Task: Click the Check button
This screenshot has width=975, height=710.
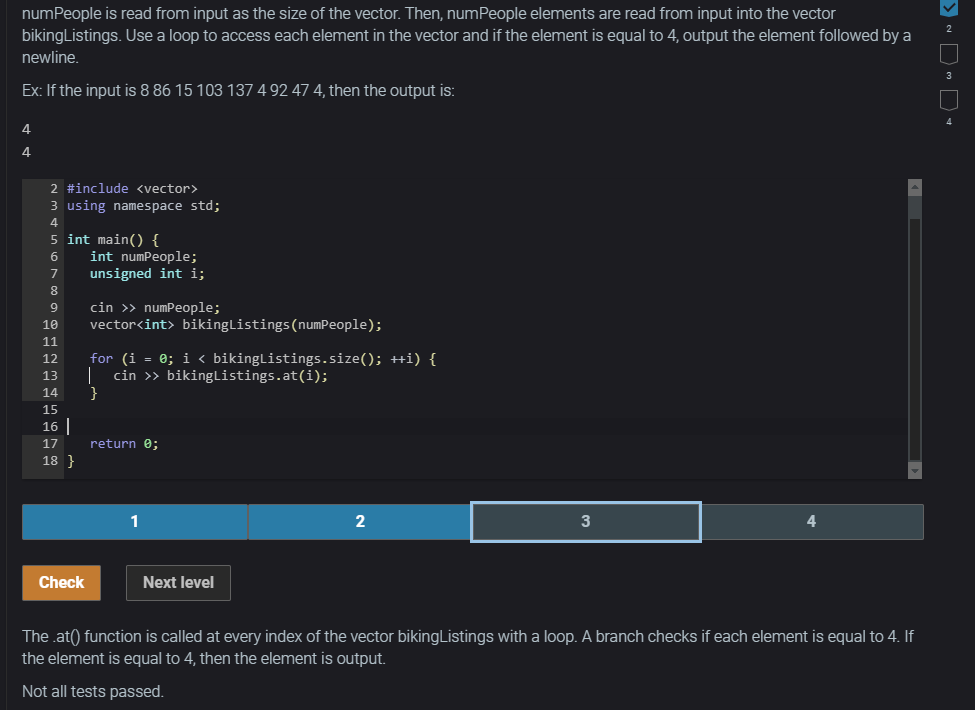Action: 61,582
